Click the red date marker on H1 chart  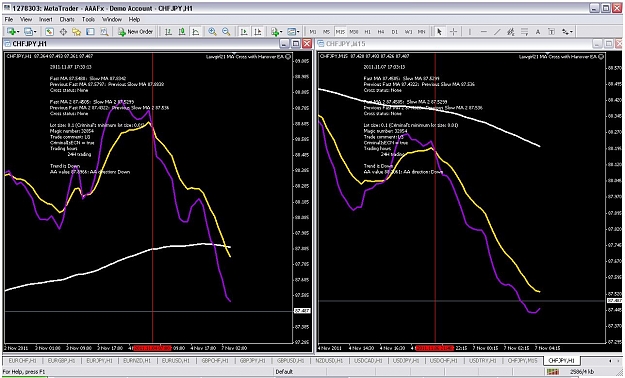pos(153,348)
